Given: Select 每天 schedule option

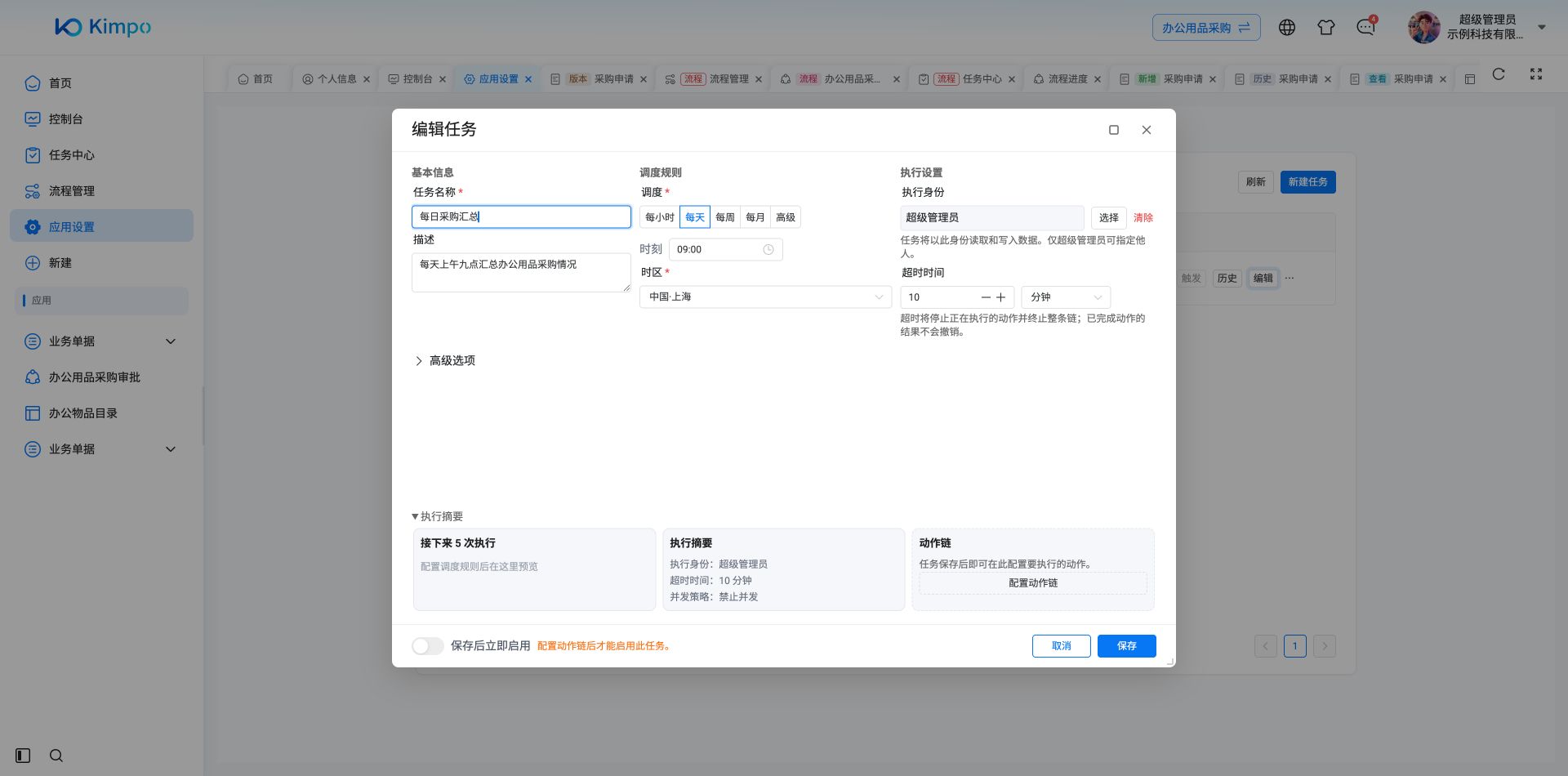Looking at the screenshot, I should pyautogui.click(x=695, y=217).
